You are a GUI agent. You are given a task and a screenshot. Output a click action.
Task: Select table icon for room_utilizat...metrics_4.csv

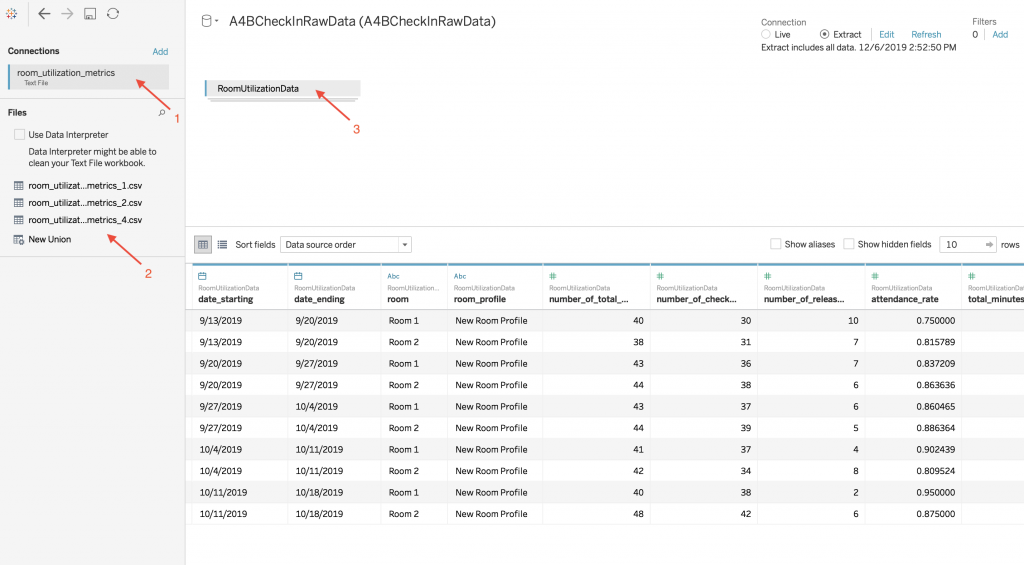click(x=18, y=219)
